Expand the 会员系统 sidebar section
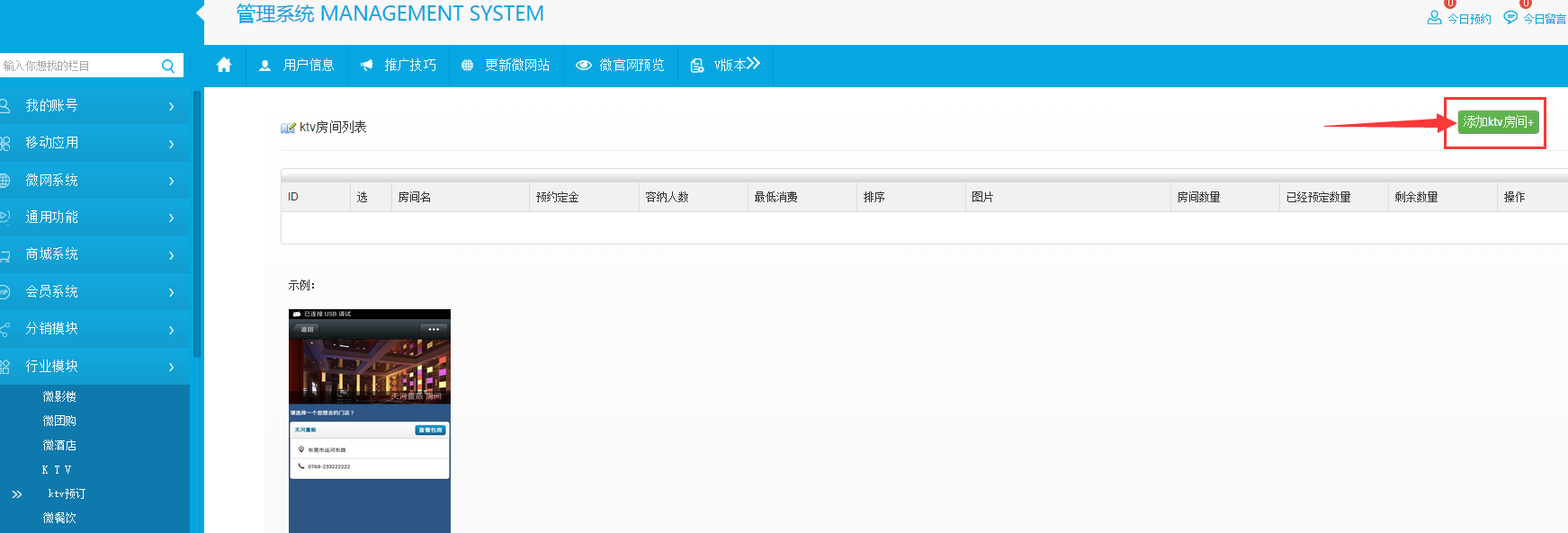 pos(90,292)
